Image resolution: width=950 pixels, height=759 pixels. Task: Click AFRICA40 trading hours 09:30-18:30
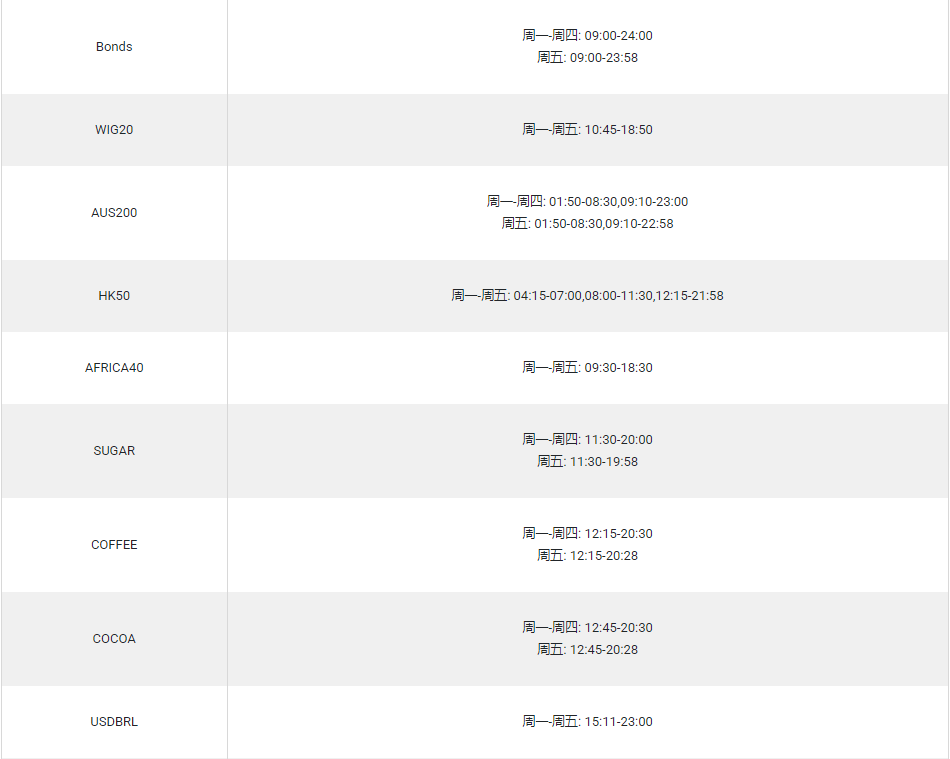pos(587,368)
